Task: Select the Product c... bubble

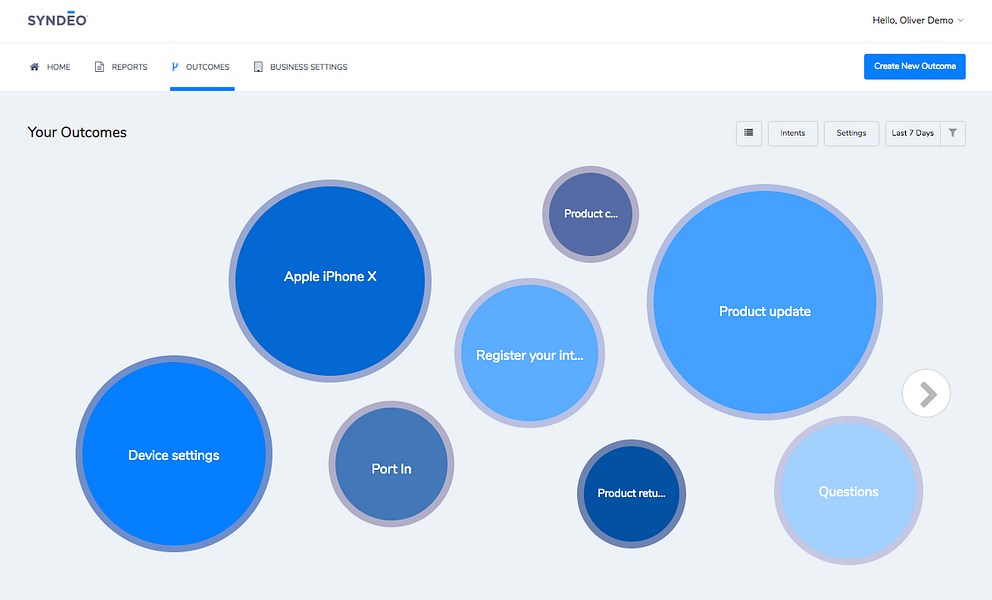Action: point(590,215)
